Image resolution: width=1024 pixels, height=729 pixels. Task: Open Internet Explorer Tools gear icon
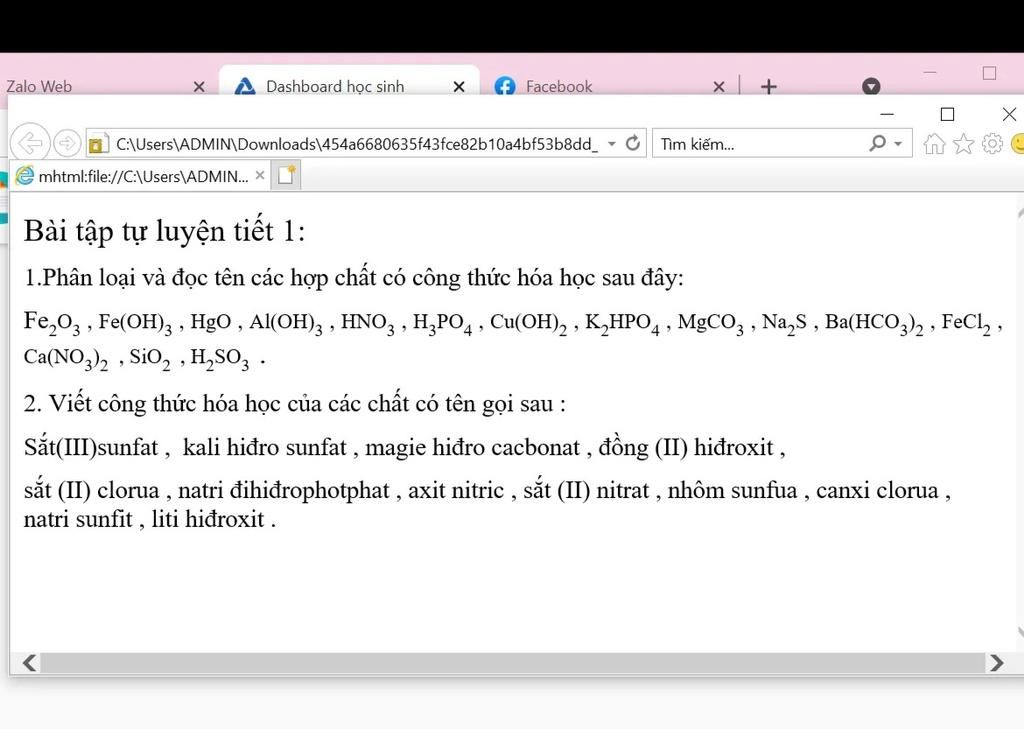992,143
